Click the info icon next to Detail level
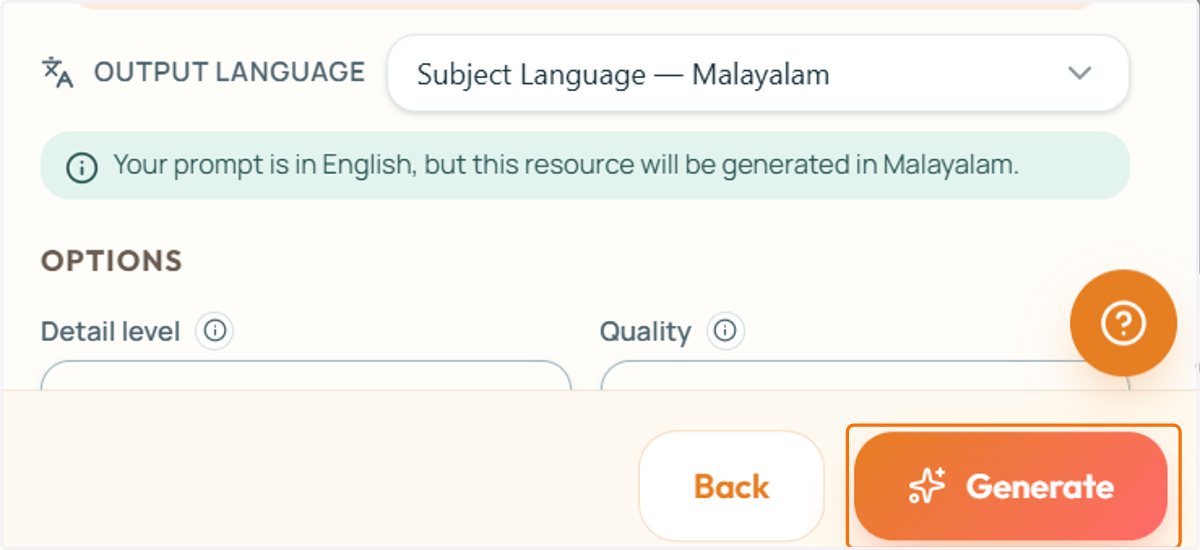Screen dimensions: 1200x550 click(x=214, y=330)
